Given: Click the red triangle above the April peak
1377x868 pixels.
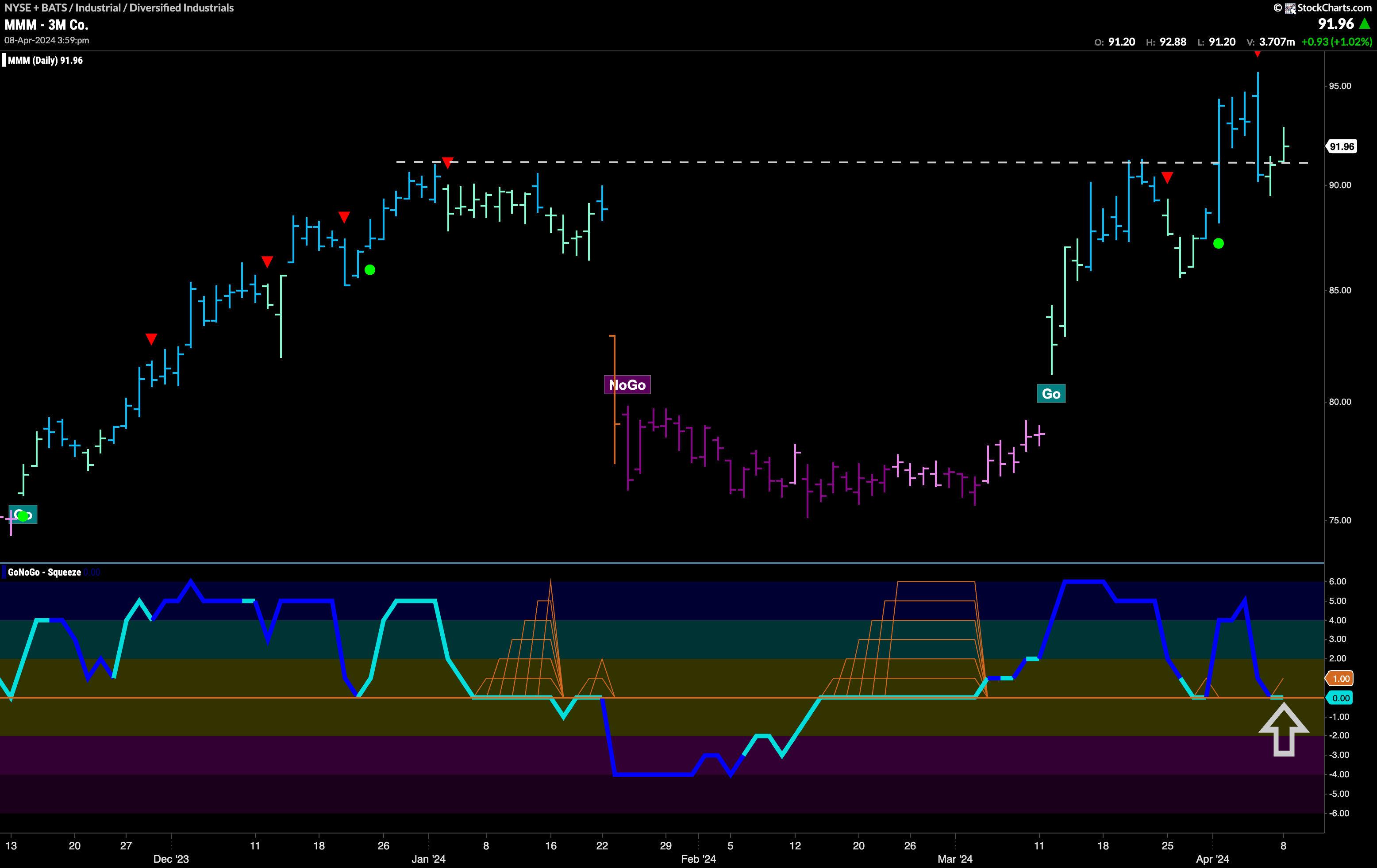Looking at the screenshot, I should [1258, 54].
